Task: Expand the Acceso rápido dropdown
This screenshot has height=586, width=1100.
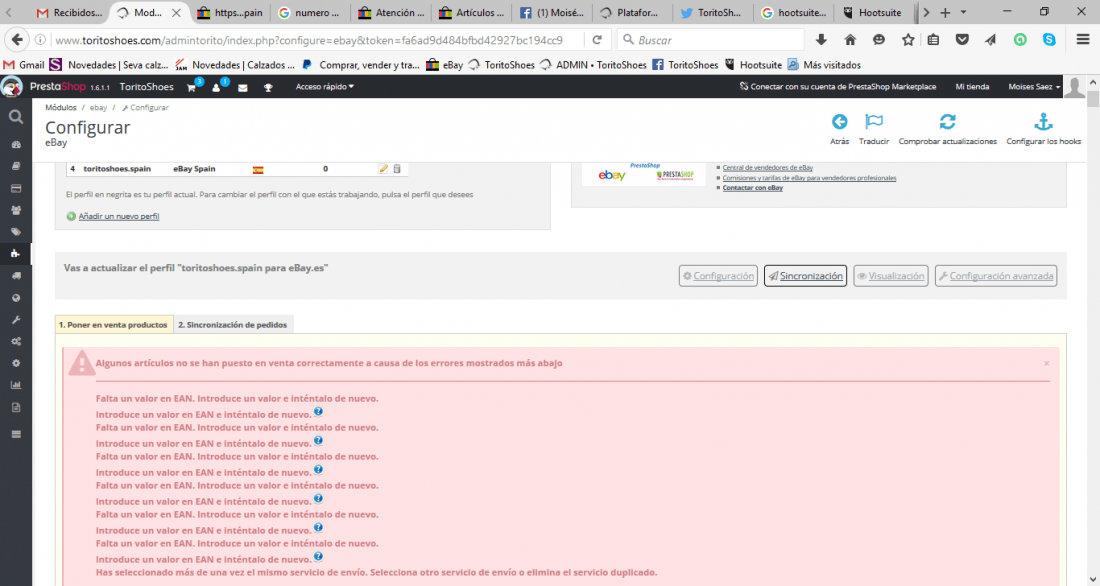Action: (x=324, y=87)
